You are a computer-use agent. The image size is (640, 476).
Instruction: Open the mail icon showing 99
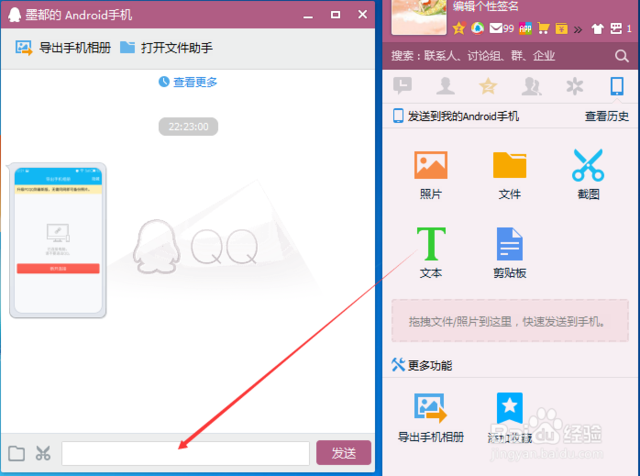click(502, 28)
